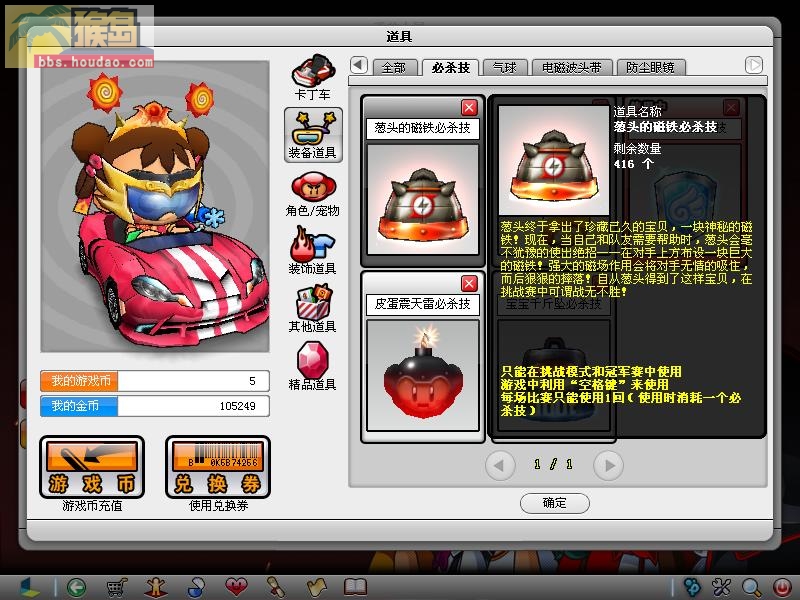Click the blue-green cube logo icon in bottom bar

29,588
